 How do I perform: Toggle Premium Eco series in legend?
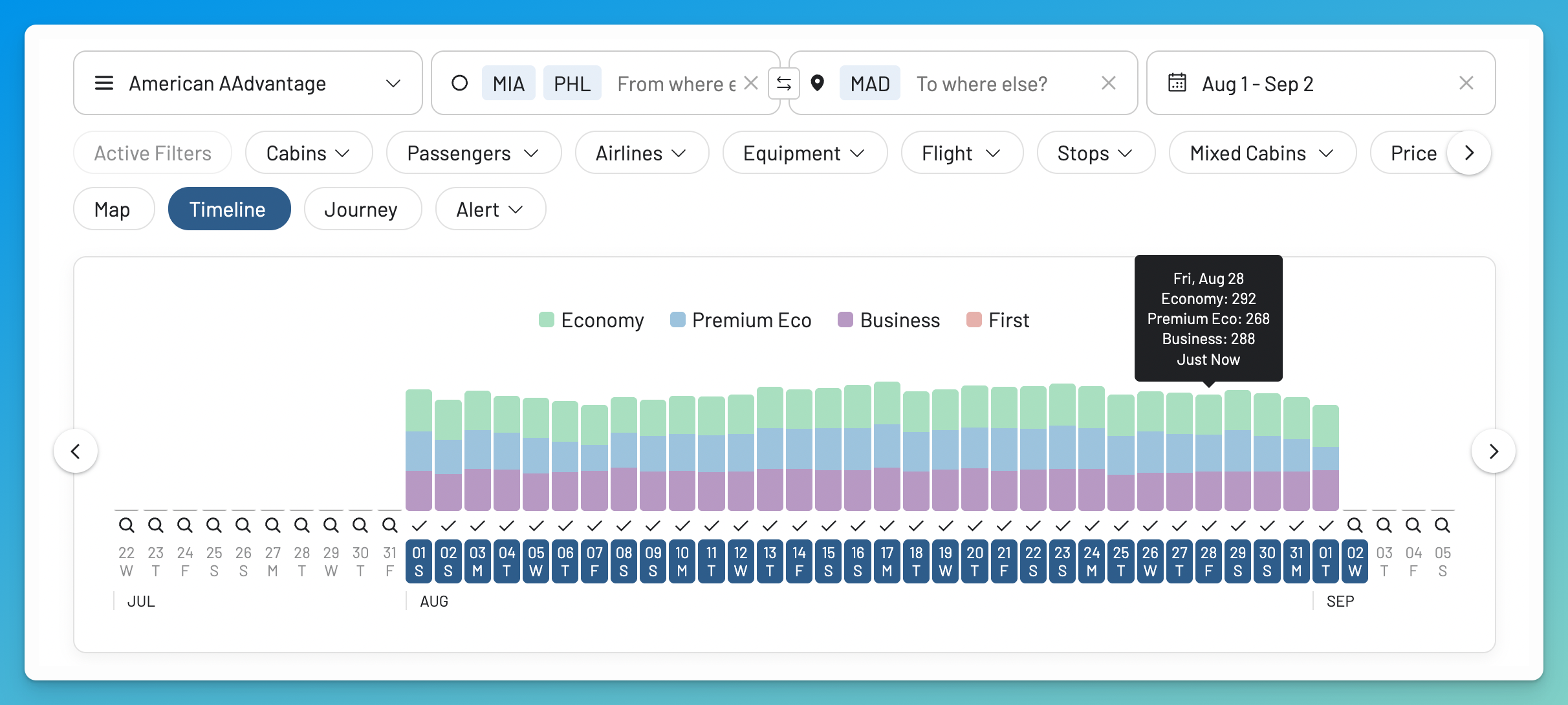pyautogui.click(x=741, y=320)
